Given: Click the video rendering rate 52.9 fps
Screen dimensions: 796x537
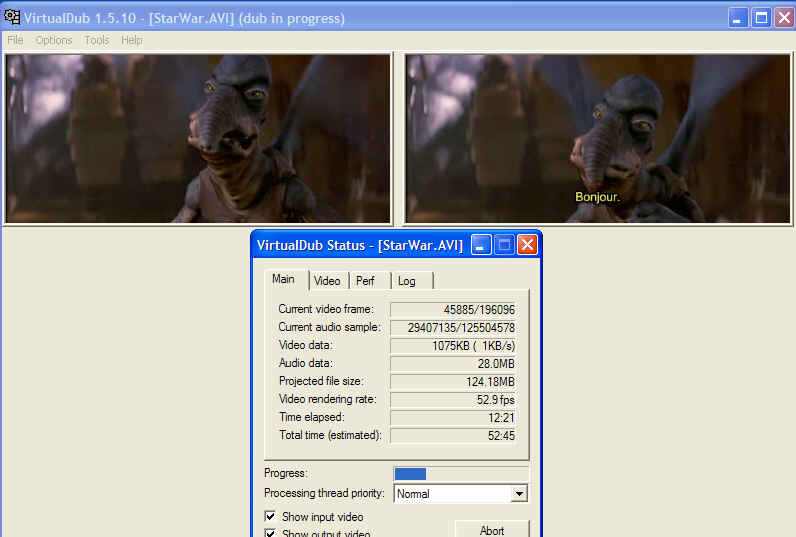Looking at the screenshot, I should click(453, 400).
